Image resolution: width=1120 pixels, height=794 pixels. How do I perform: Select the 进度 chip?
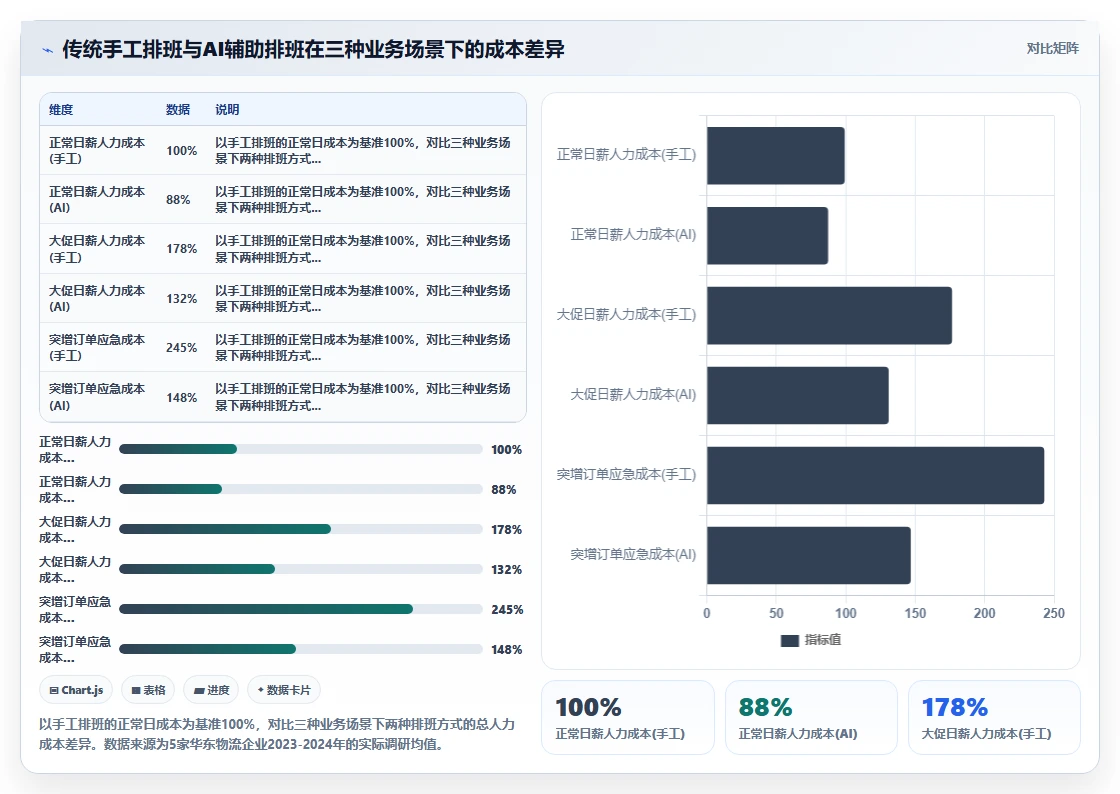[211, 690]
